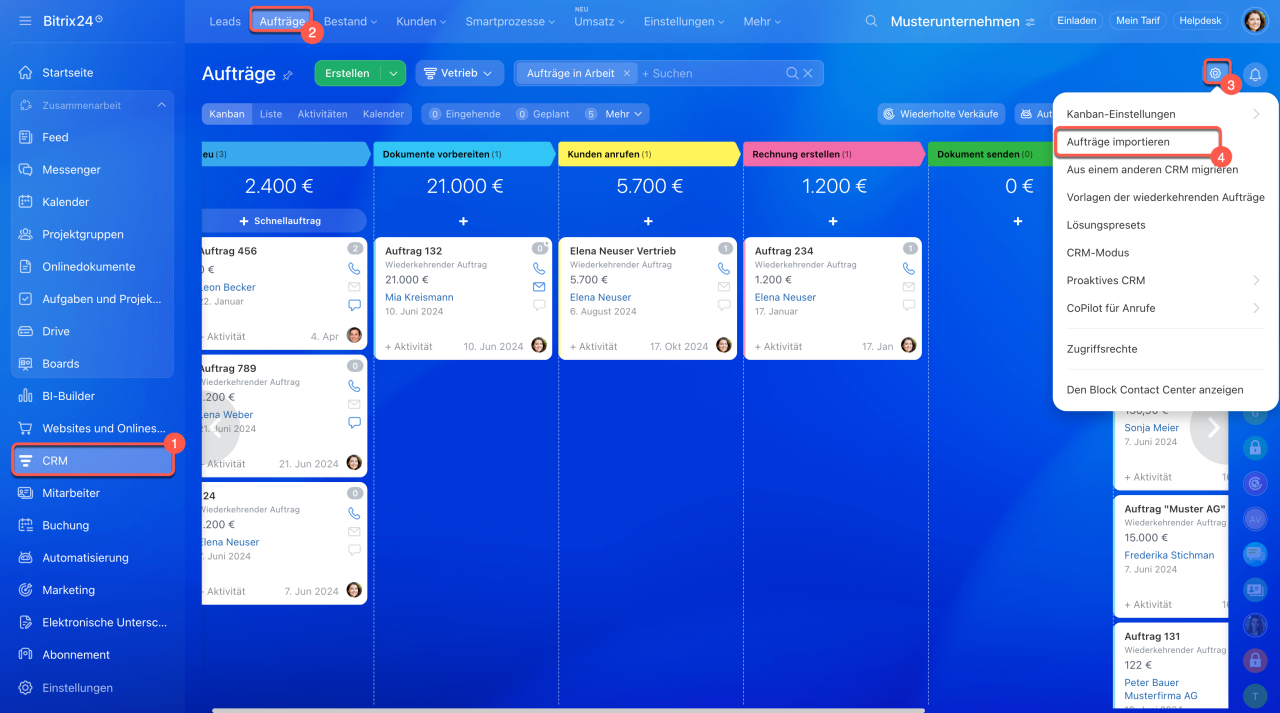Switch to the Liste view tab
The width and height of the screenshot is (1280, 713).
click(271, 114)
